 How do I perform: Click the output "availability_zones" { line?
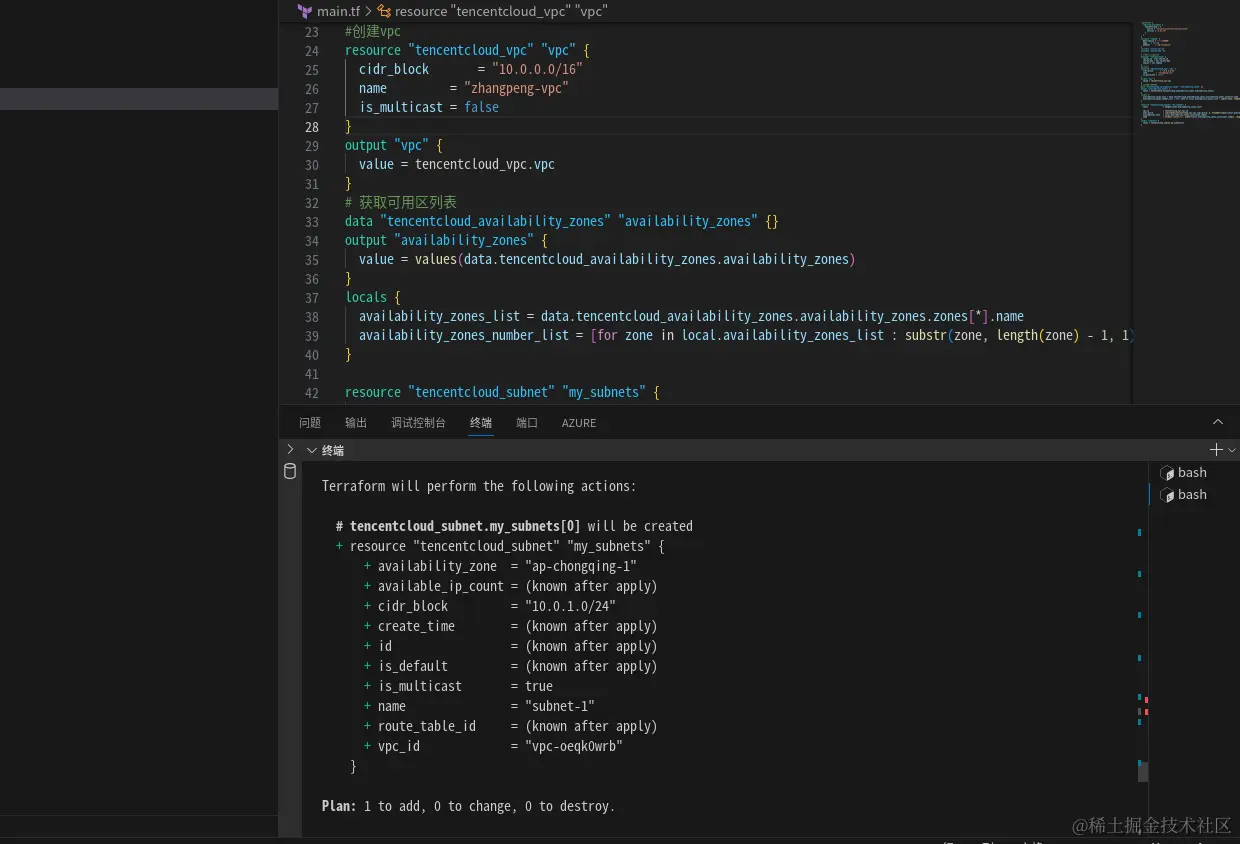point(447,241)
